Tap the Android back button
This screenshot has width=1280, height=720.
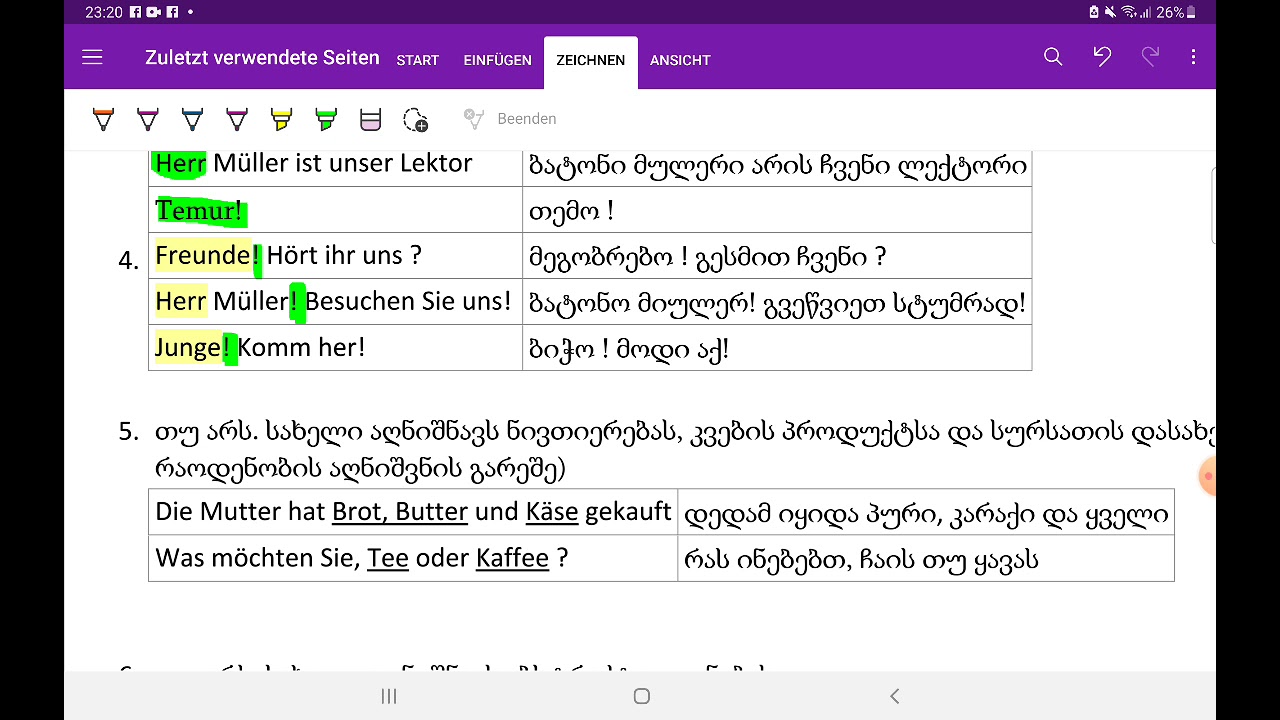pyautogui.click(x=894, y=696)
